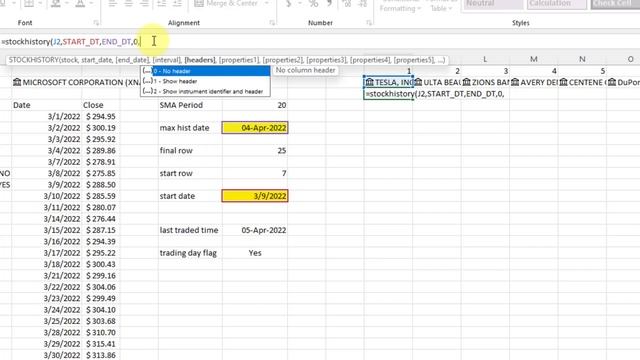Select '1 - Show header' autocomplete option

click(x=205, y=81)
